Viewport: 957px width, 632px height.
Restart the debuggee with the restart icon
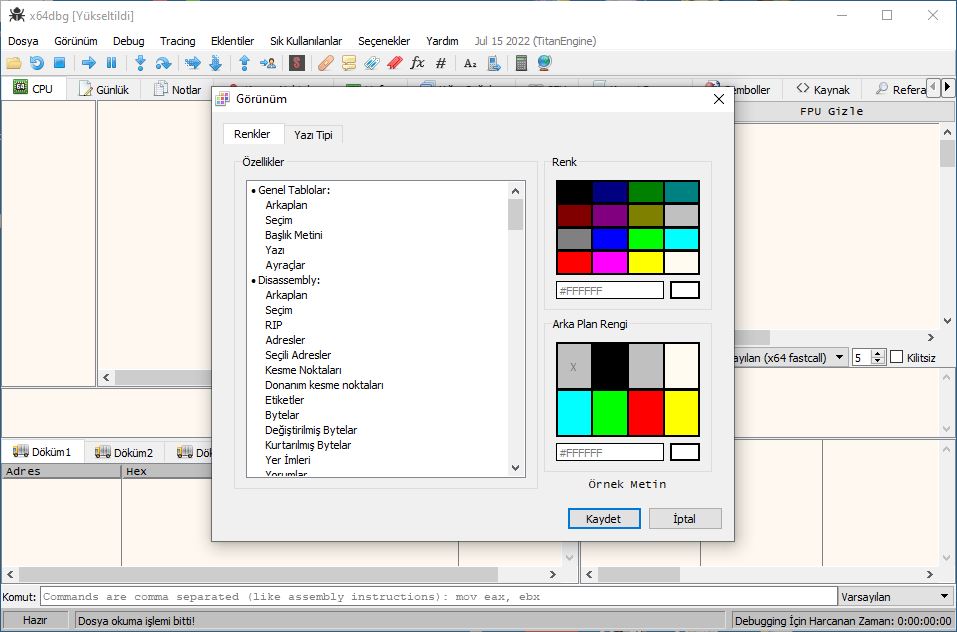click(x=37, y=63)
